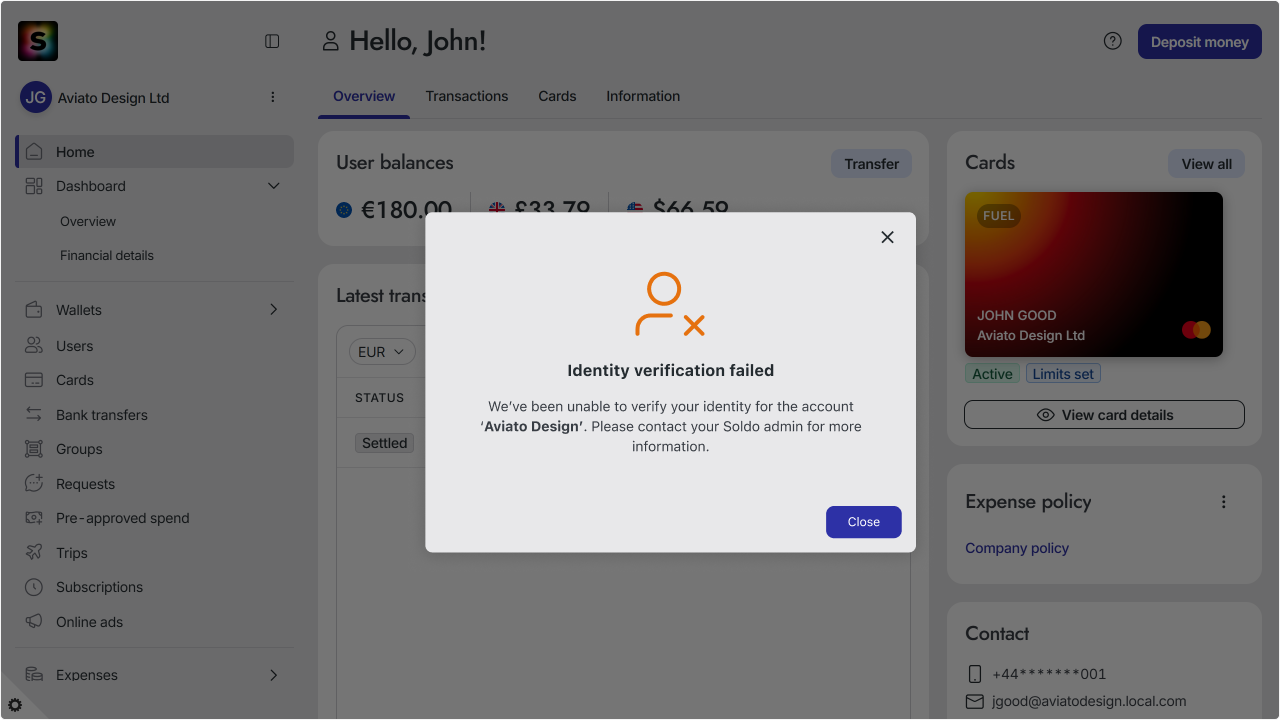This screenshot has height=720, width=1280.
Task: Click the Expenses icon in sidebar
Action: pyautogui.click(x=34, y=674)
